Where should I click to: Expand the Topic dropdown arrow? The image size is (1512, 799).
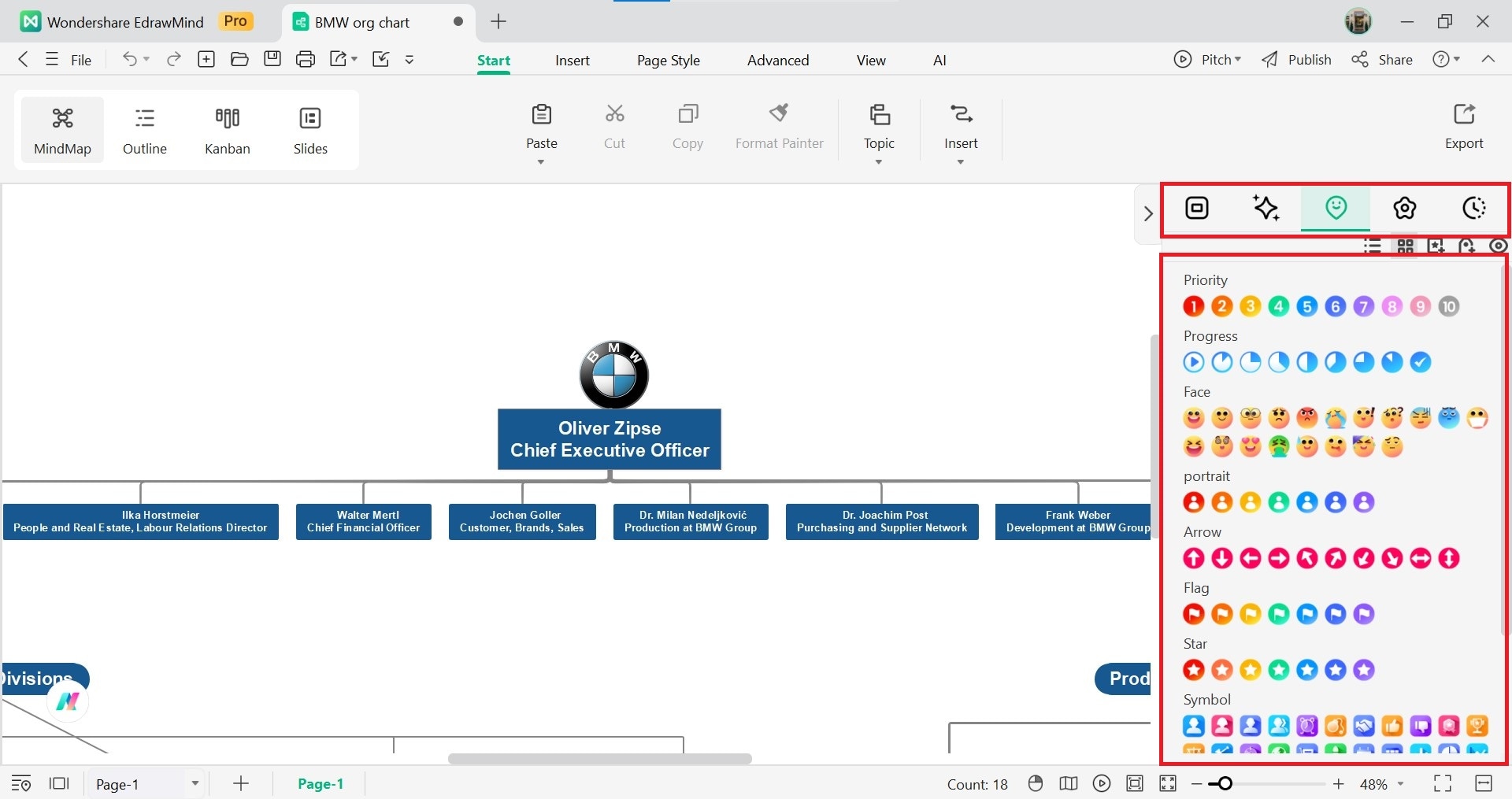(x=879, y=162)
